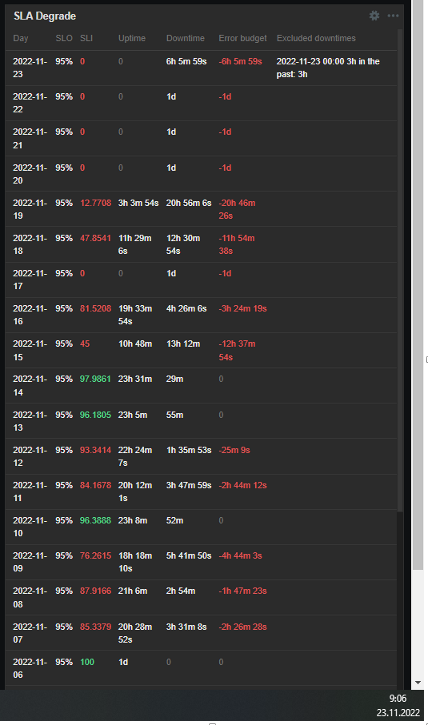Click the Downtime column header
The height and width of the screenshot is (725, 428).
point(185,38)
